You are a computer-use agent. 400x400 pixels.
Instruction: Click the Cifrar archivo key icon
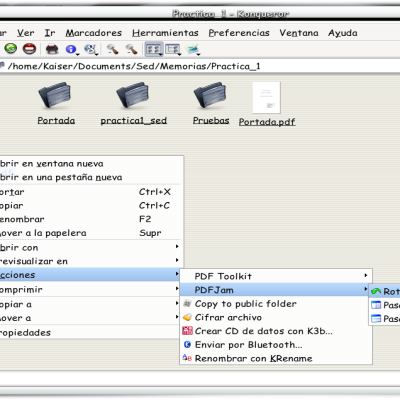click(x=187, y=317)
